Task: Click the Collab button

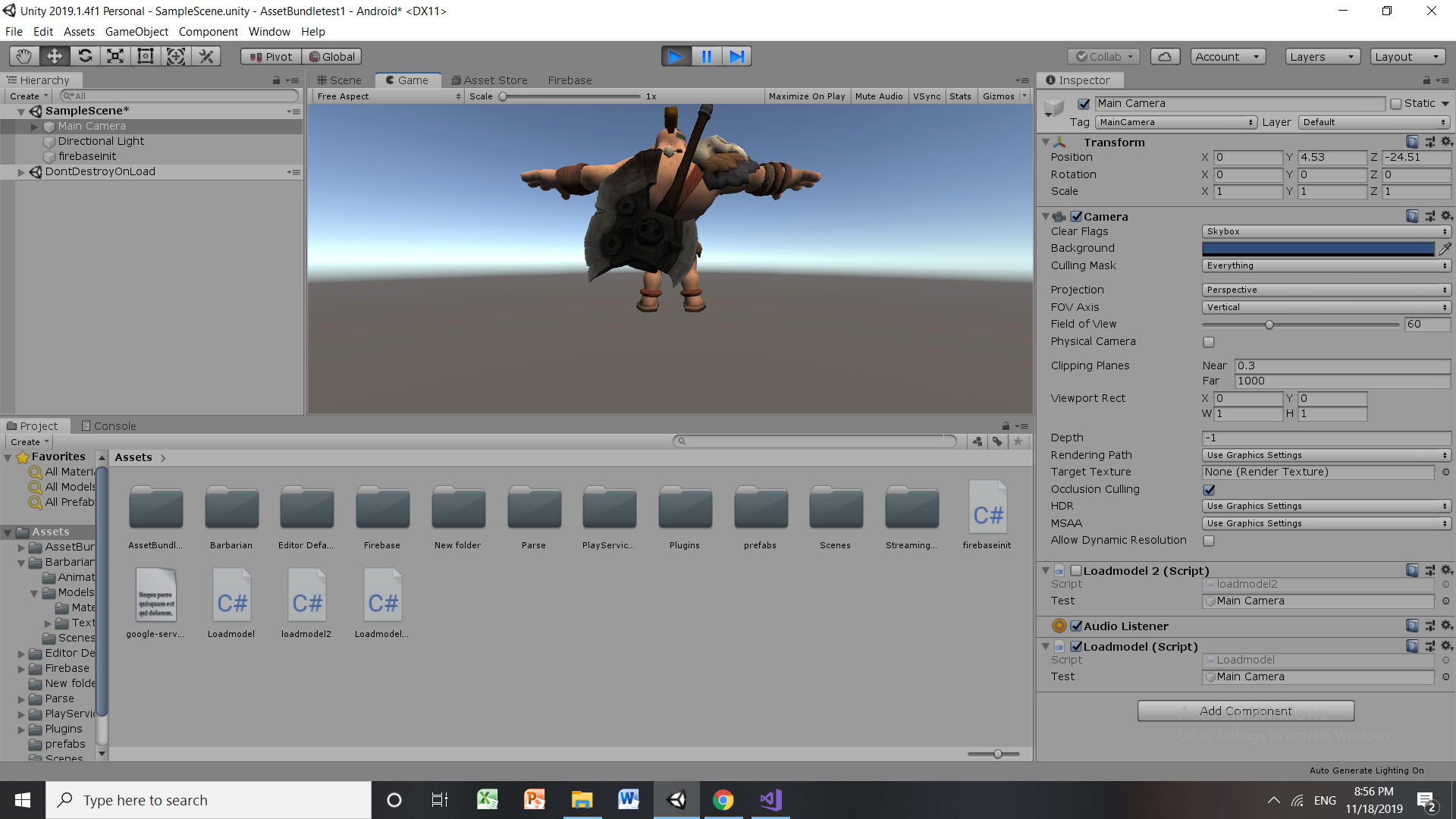Action: click(x=1104, y=57)
